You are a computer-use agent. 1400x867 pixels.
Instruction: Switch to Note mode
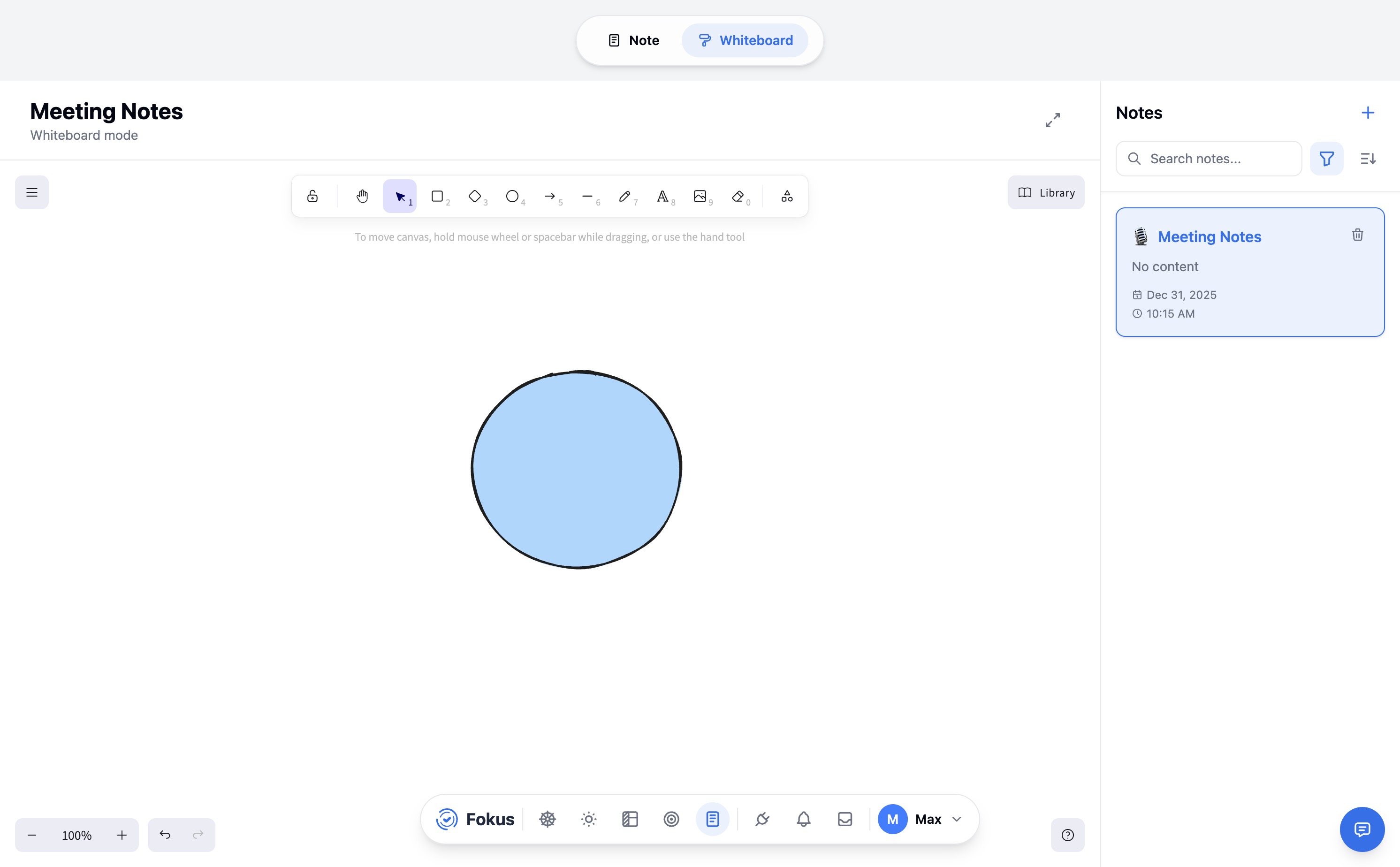(632, 40)
